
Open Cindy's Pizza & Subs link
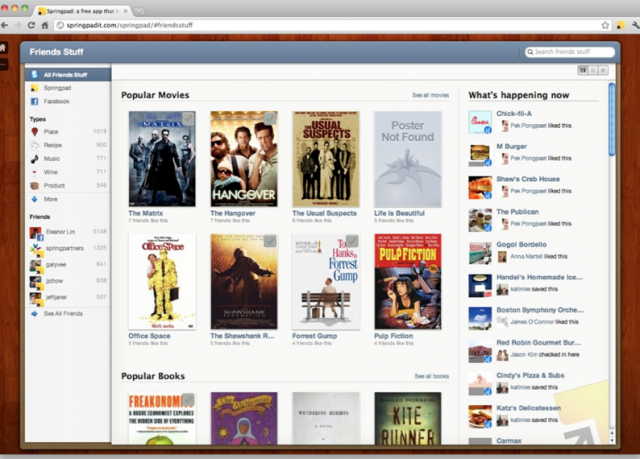530,375
